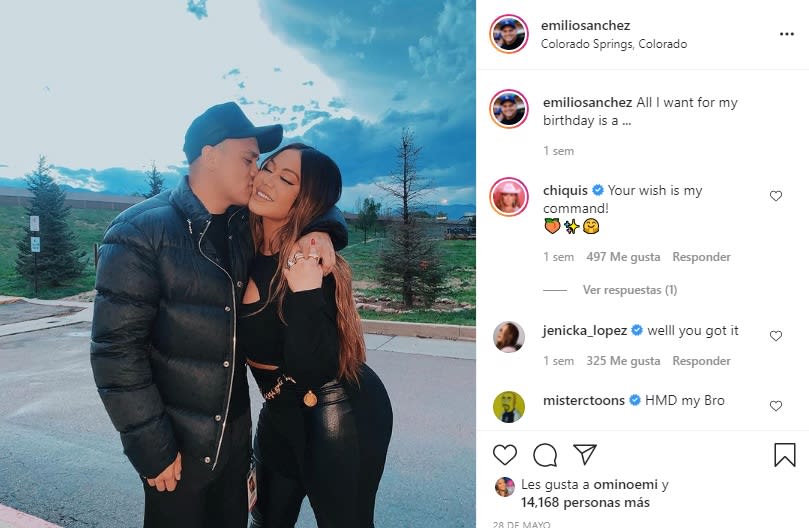The width and height of the screenshot is (809, 528).
Task: Open chiquis profile avatar
Action: click(x=509, y=197)
